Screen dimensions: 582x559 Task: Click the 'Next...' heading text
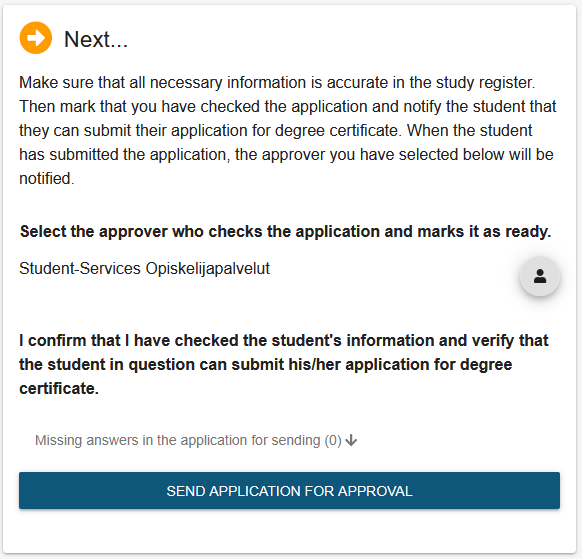96,39
